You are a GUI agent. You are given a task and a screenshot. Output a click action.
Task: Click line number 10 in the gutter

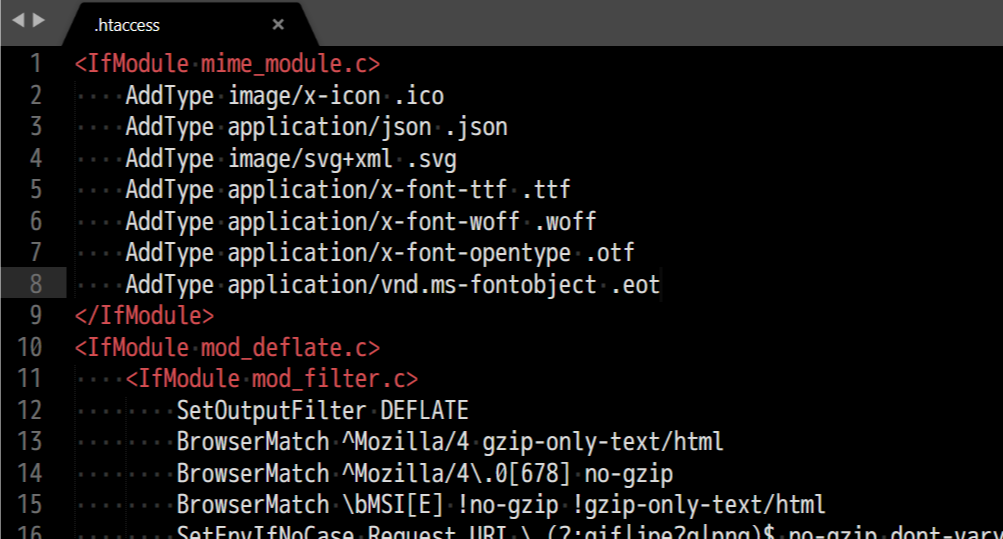30,348
